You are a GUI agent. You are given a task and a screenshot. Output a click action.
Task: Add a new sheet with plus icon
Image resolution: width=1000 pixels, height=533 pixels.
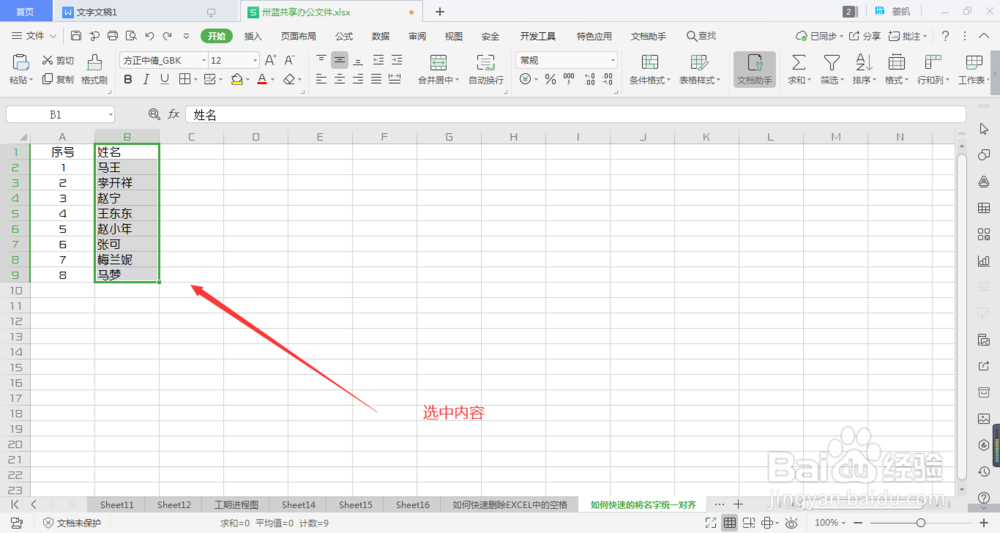tap(738, 504)
